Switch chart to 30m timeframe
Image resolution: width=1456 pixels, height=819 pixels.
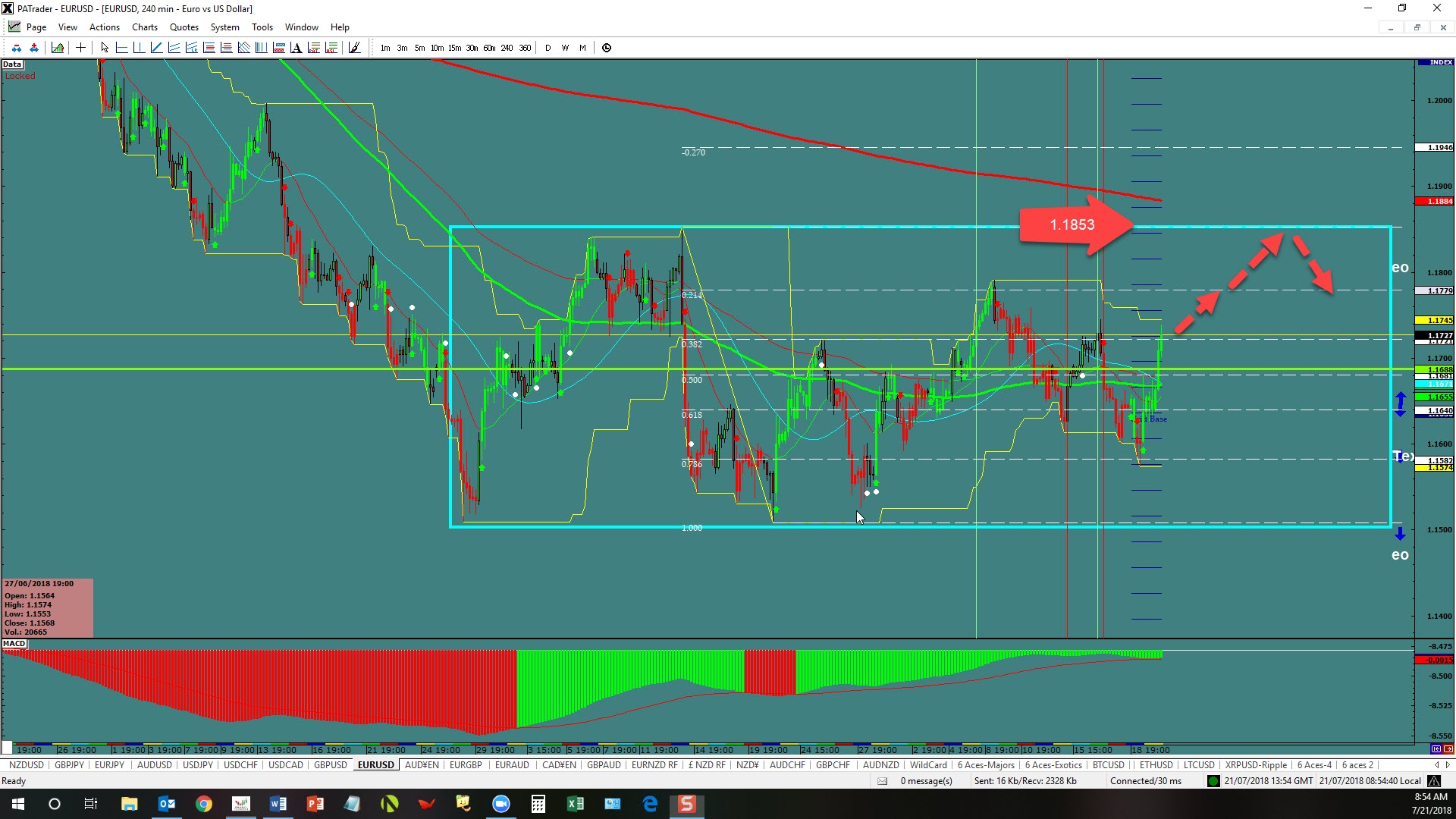(x=472, y=48)
